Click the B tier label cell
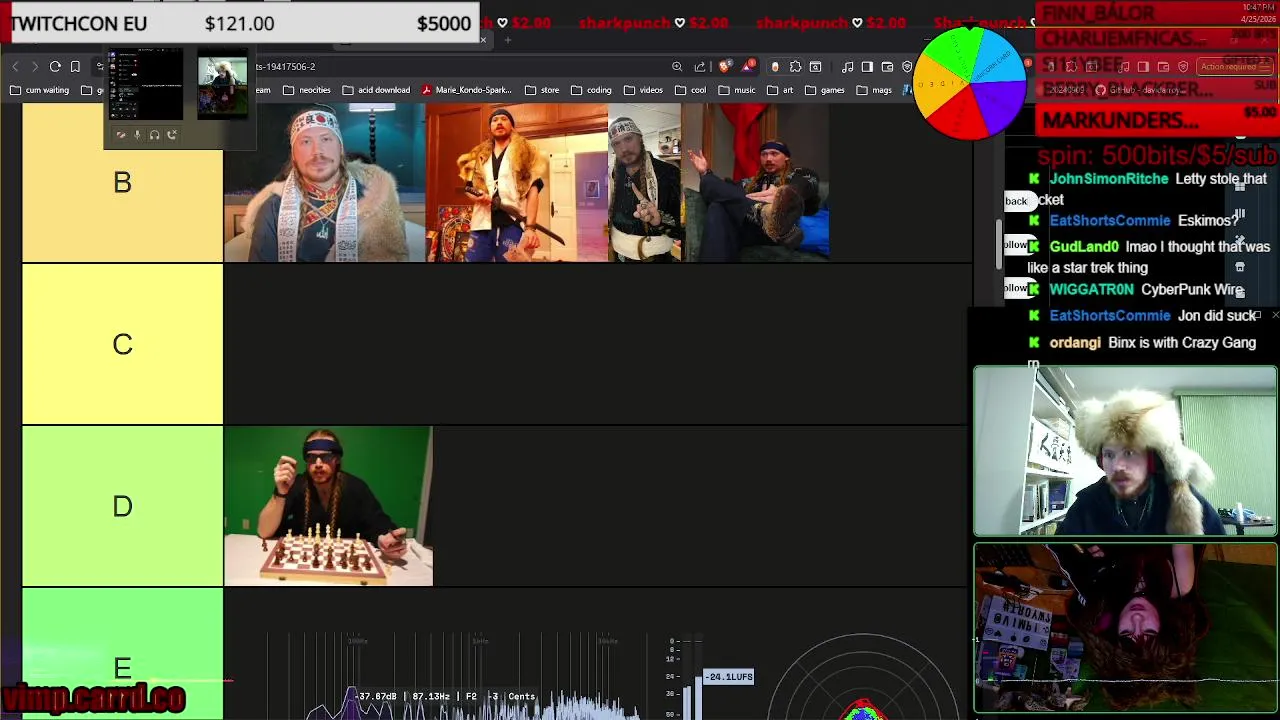1280x720 pixels. (x=122, y=182)
